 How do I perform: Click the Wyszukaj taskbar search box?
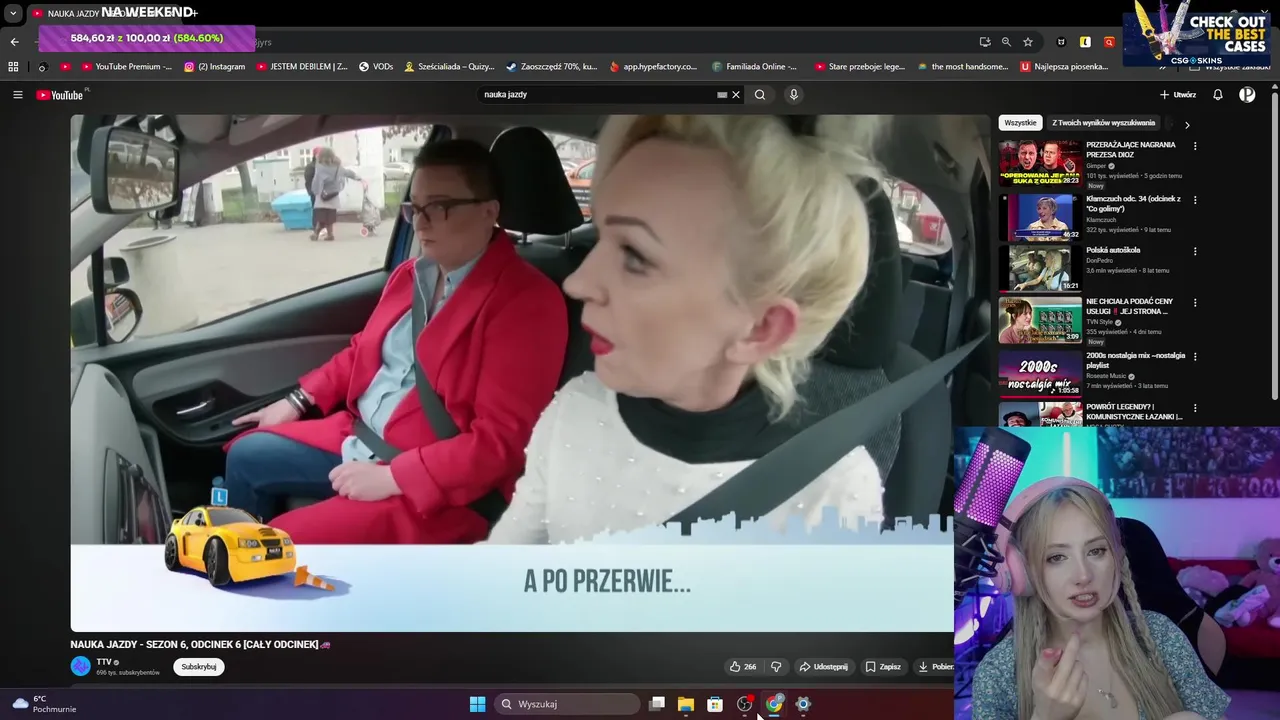click(567, 704)
